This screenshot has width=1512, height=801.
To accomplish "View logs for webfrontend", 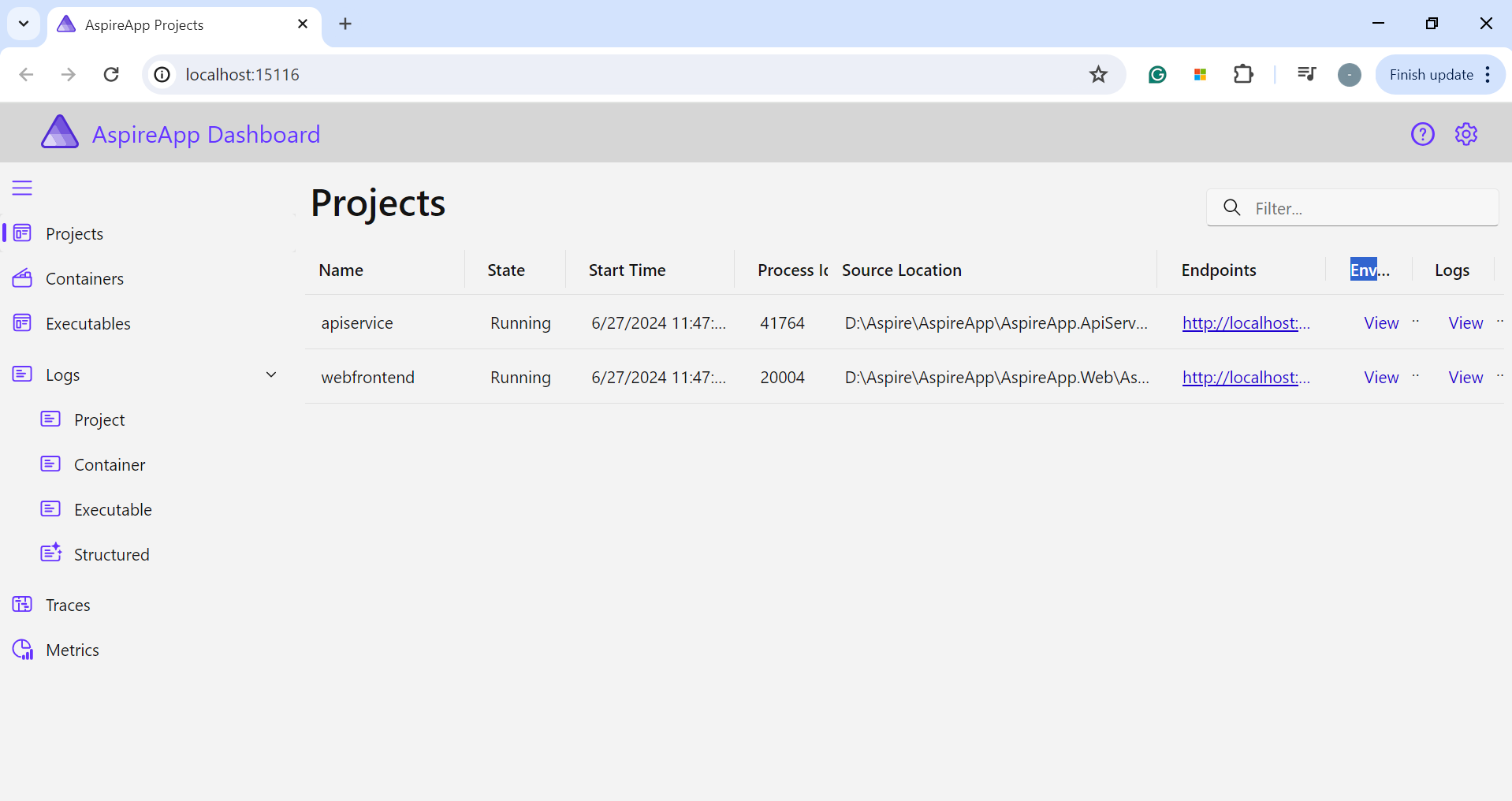I will click(1465, 378).
